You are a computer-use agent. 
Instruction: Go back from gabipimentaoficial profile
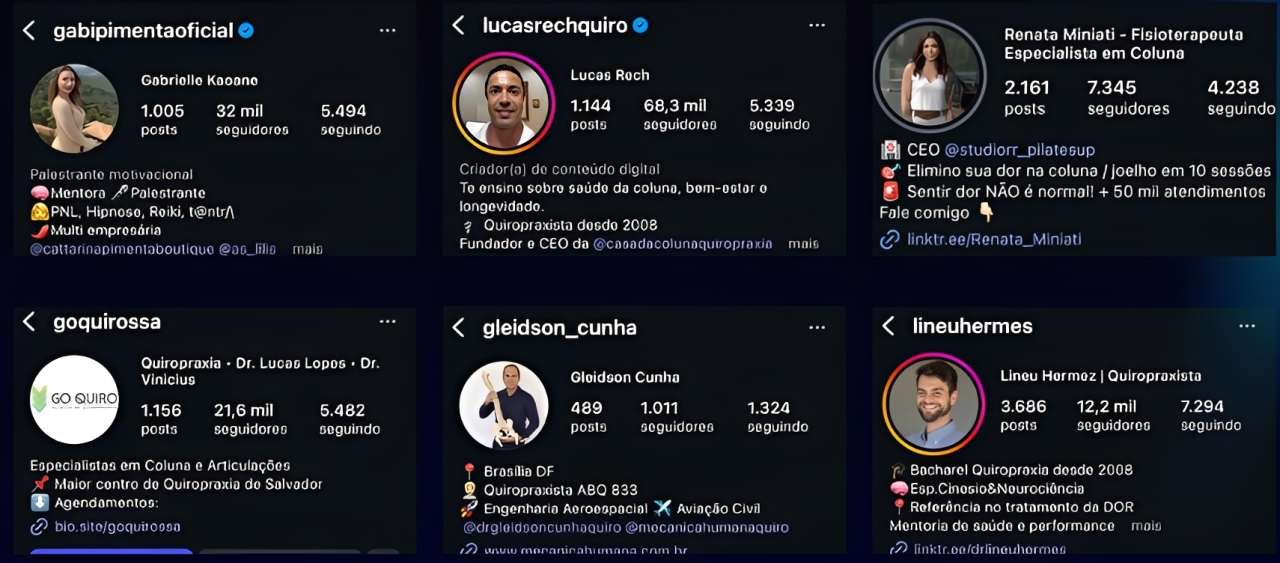(29, 30)
